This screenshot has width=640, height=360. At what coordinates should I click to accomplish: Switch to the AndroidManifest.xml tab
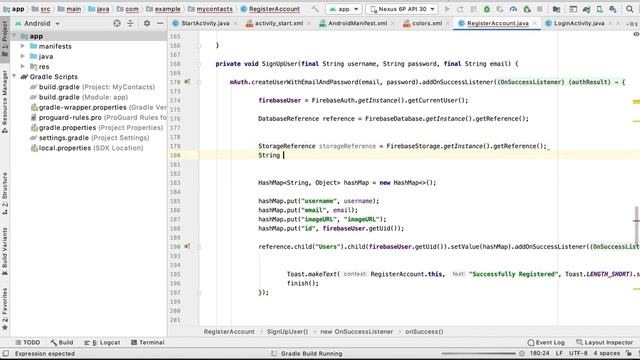click(358, 24)
